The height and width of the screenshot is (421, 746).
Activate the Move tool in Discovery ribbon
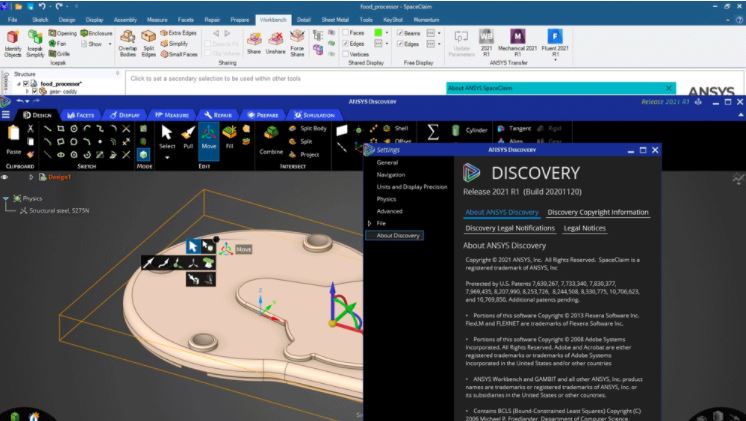[209, 137]
